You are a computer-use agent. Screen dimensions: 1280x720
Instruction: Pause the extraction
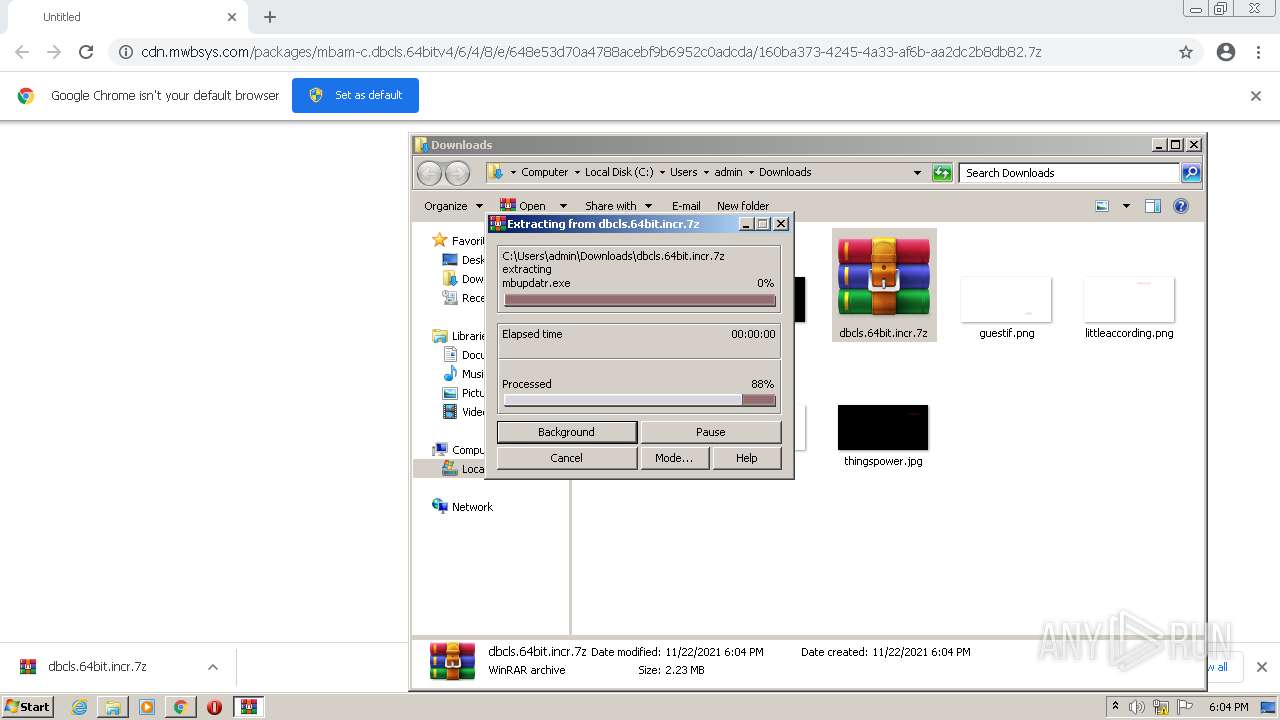coord(711,432)
